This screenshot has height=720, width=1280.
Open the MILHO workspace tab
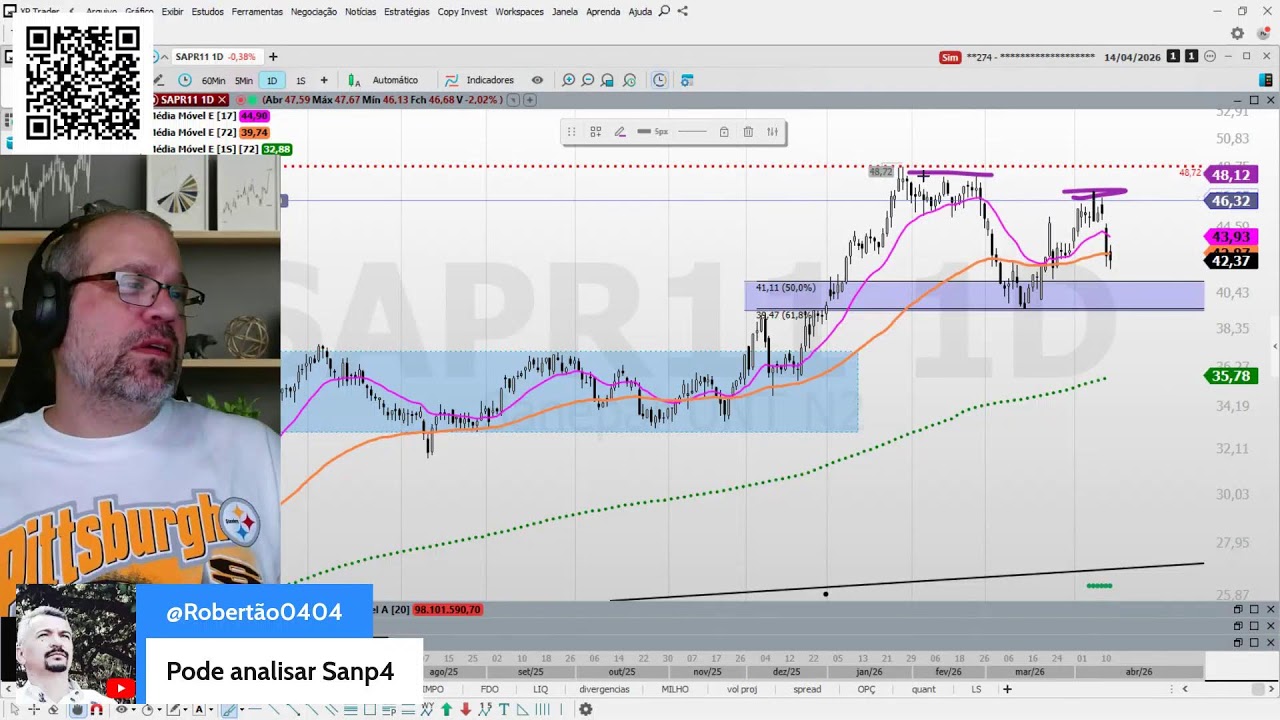[x=675, y=689]
